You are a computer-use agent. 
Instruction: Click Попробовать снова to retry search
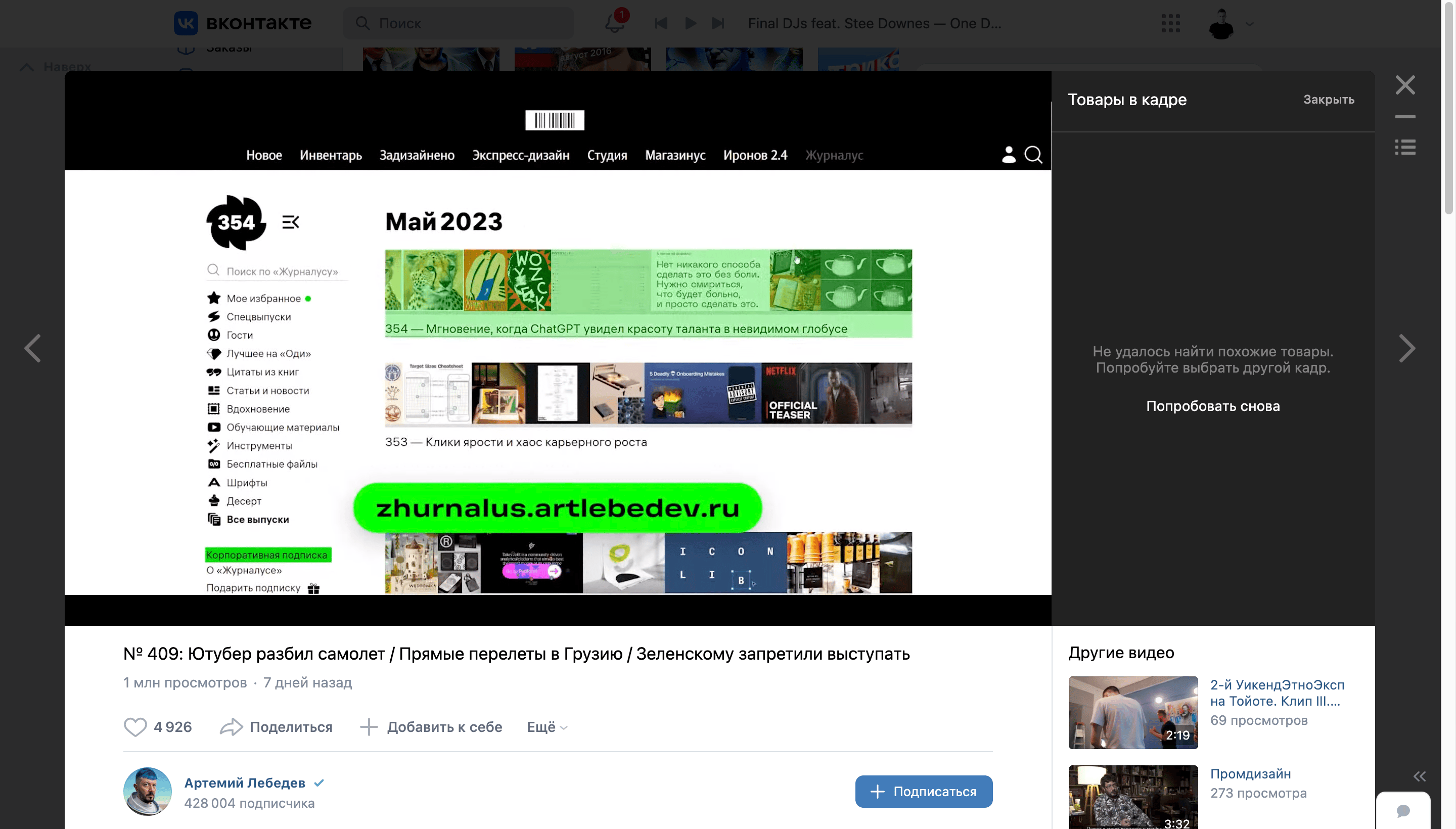tap(1212, 406)
